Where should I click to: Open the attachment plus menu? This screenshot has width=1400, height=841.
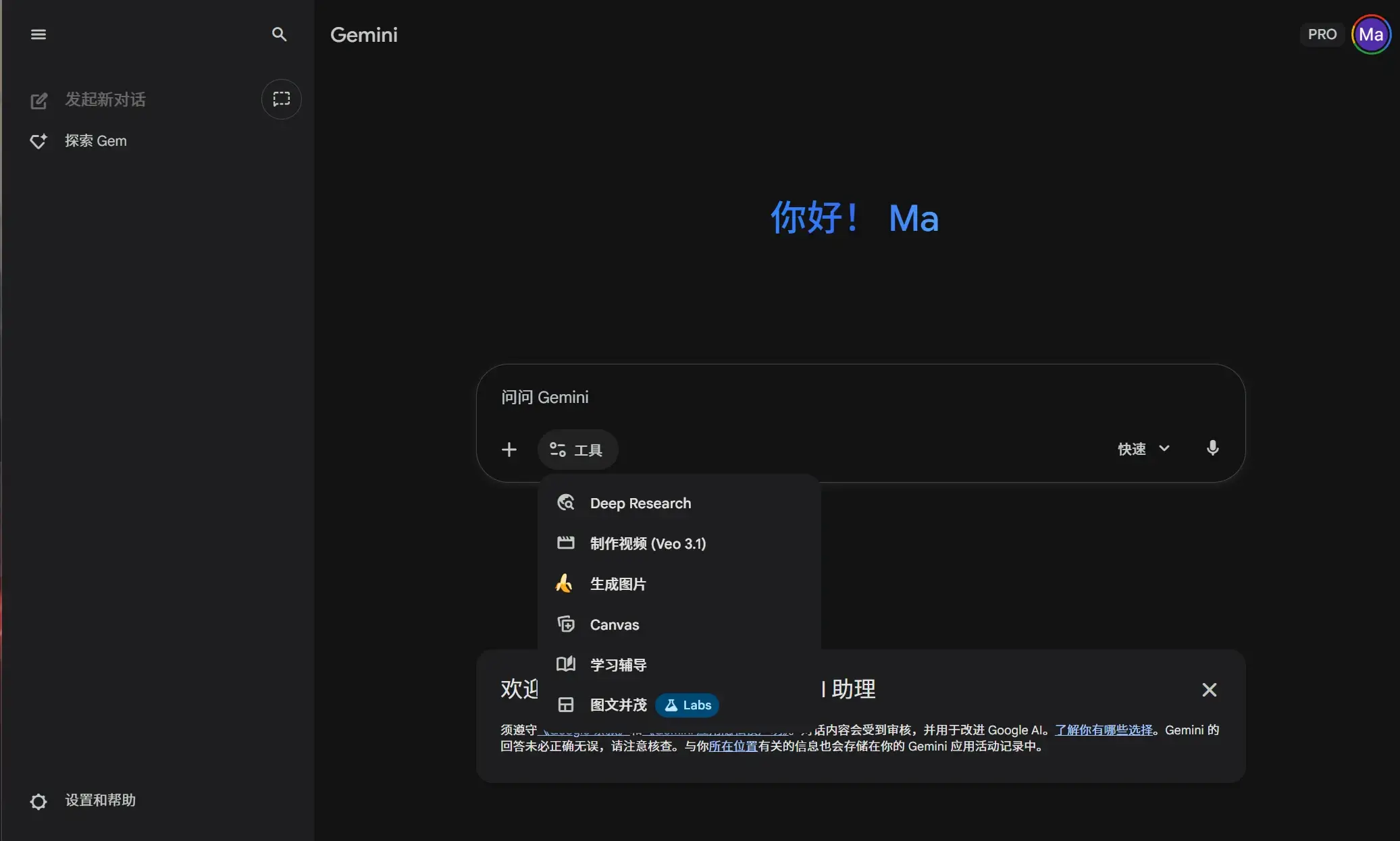tap(509, 449)
